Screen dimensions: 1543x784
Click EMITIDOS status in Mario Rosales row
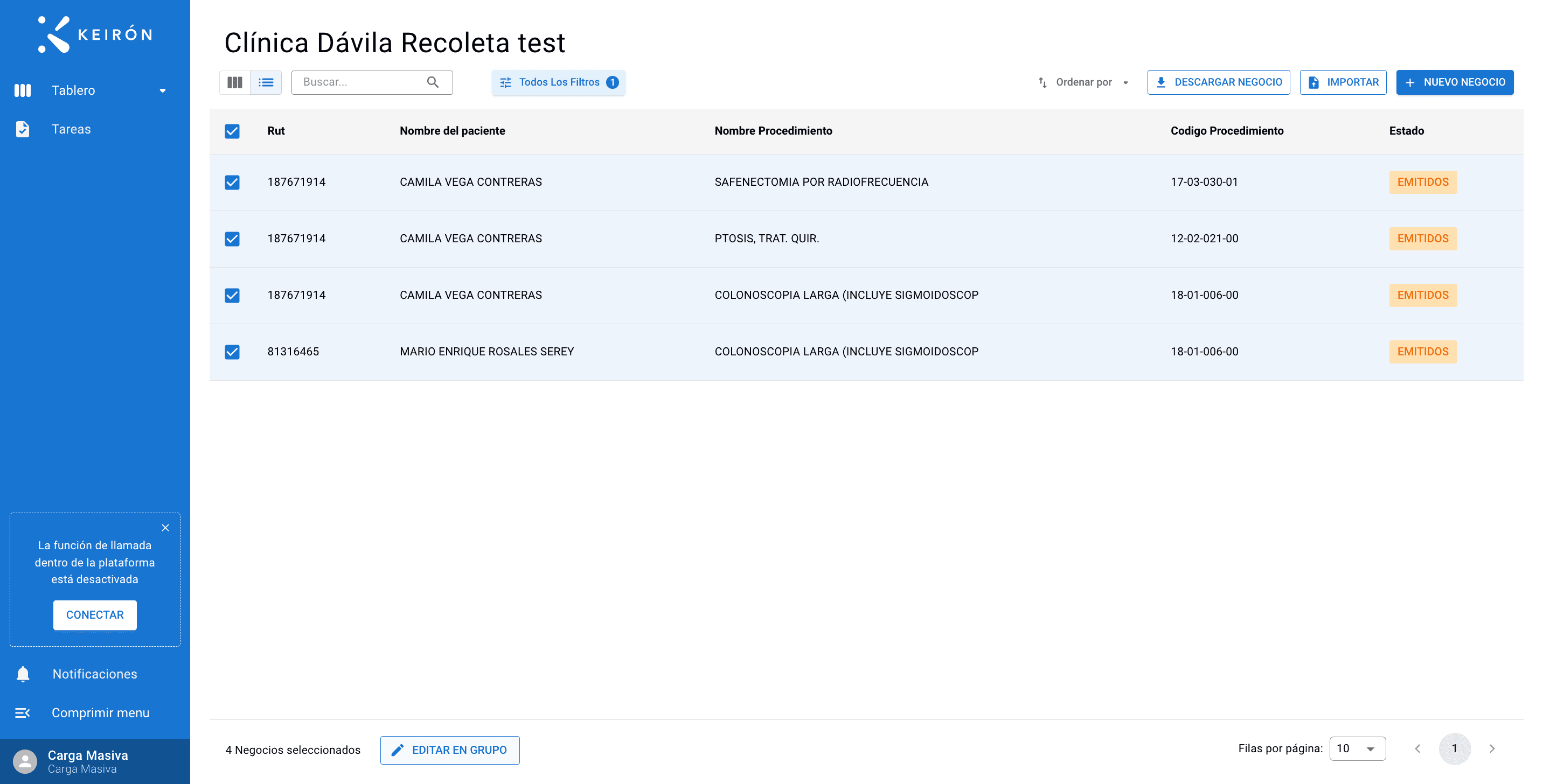click(1423, 351)
